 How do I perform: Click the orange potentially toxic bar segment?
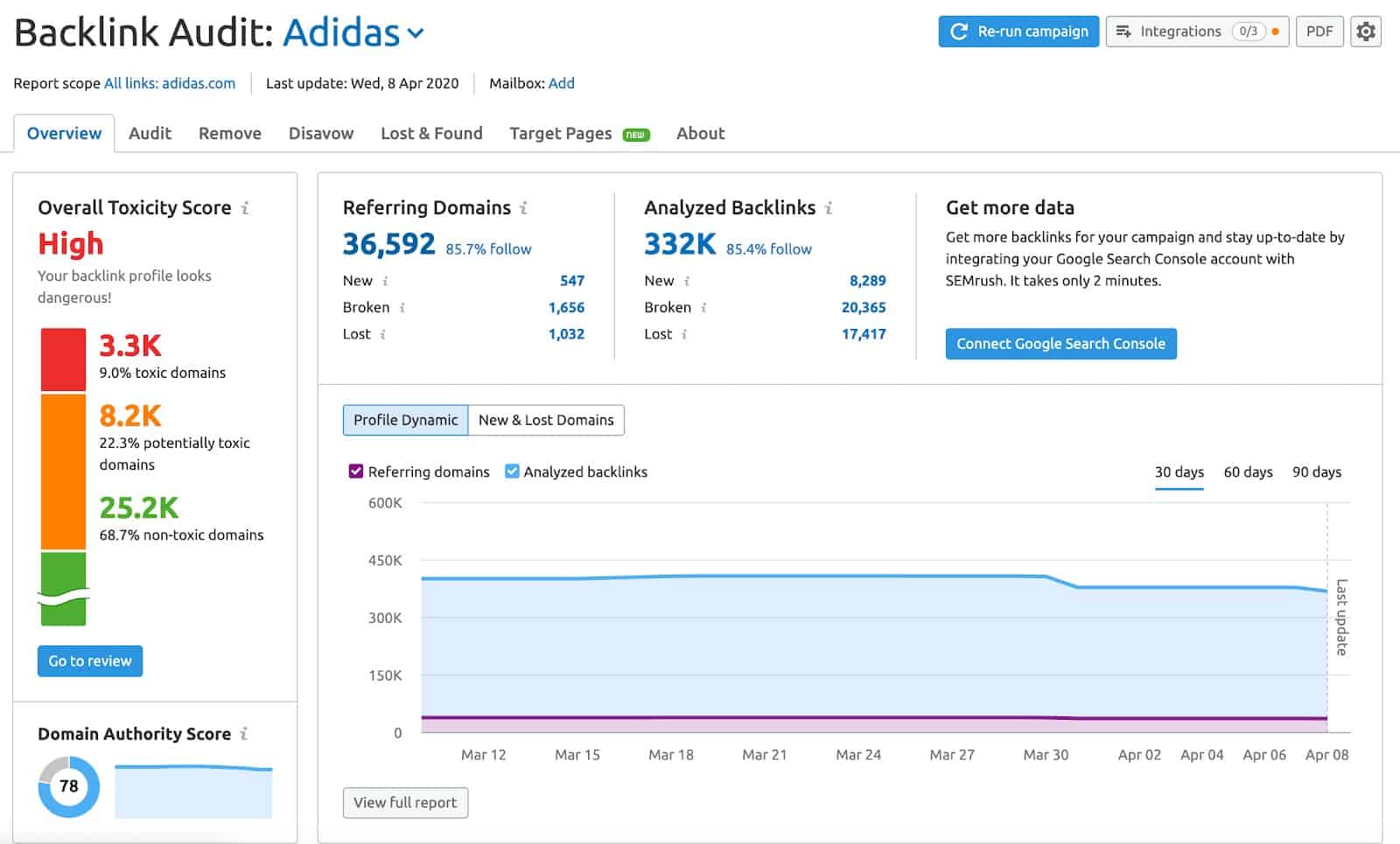click(x=63, y=471)
